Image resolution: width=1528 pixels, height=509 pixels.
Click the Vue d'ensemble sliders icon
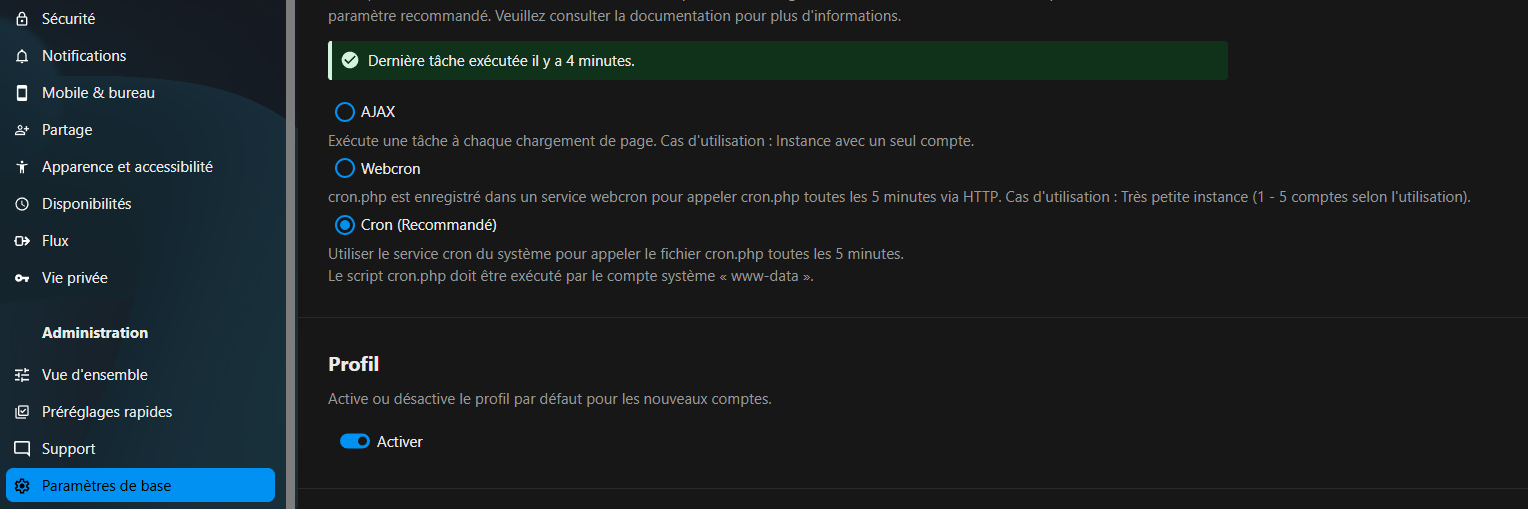pos(22,375)
